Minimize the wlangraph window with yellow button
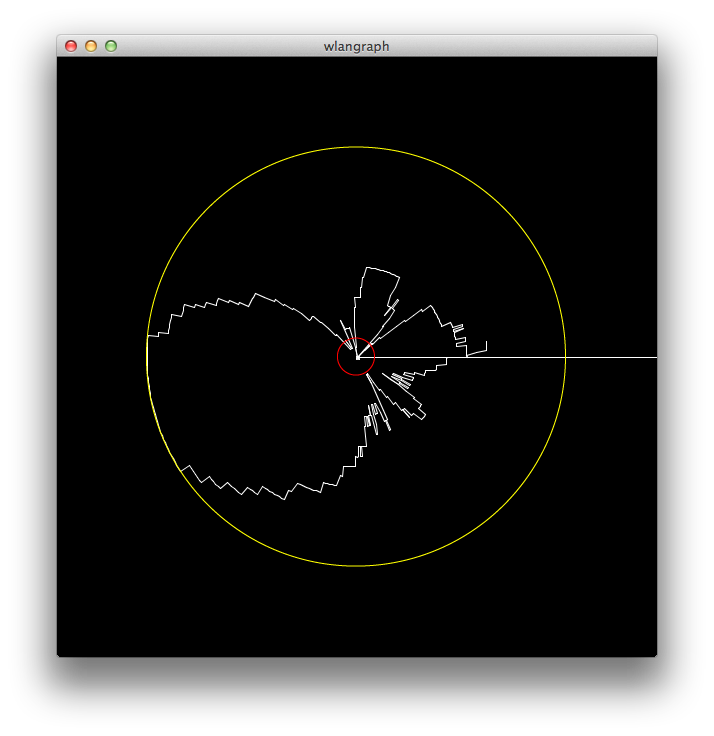This screenshot has height=736, width=714. [91, 46]
